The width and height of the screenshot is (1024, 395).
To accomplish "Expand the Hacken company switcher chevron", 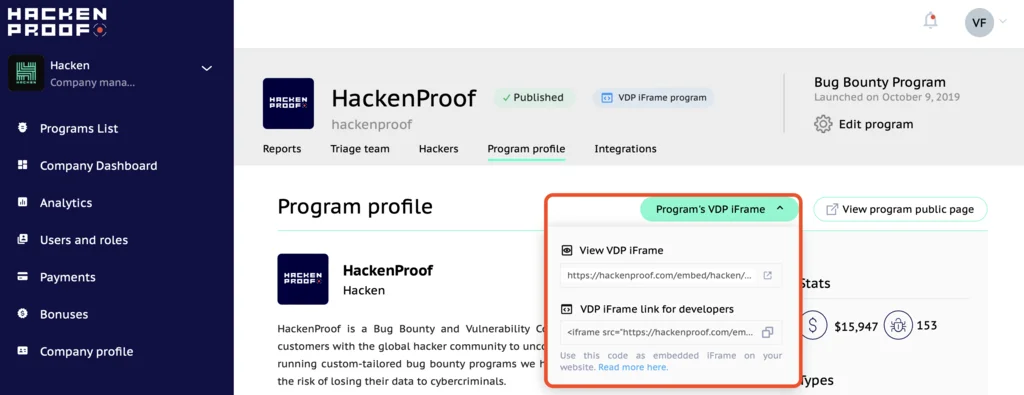I will point(206,68).
